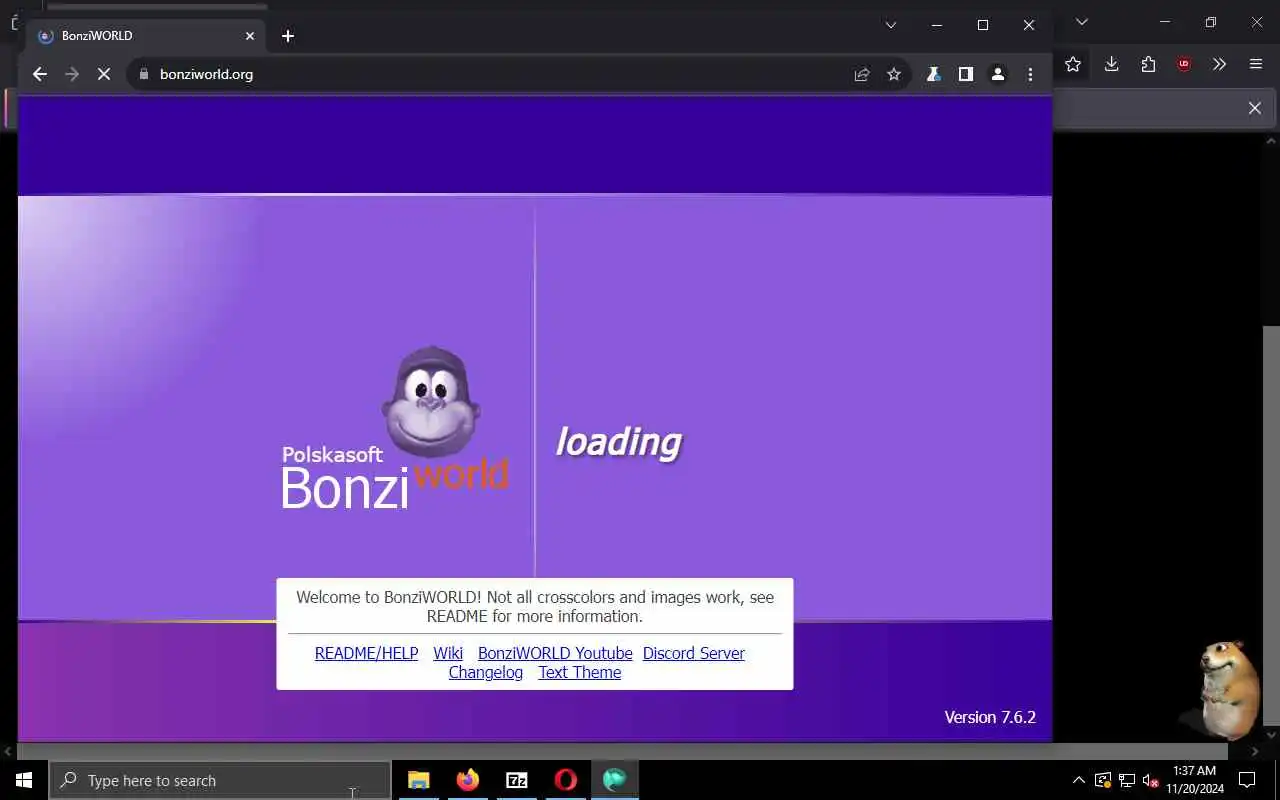The width and height of the screenshot is (1280, 800).
Task: Select the BonziWORLD tab
Action: 145,36
